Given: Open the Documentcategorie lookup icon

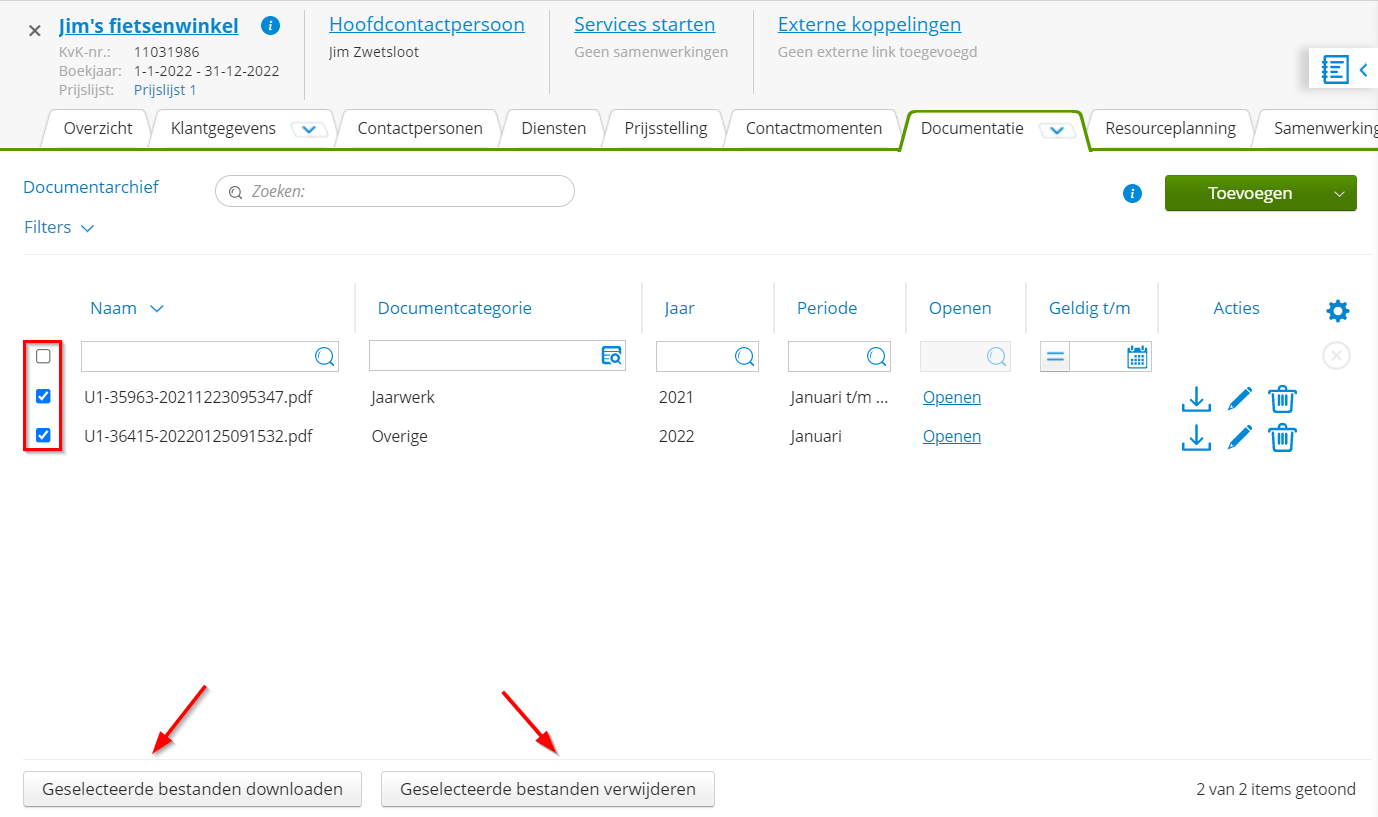Looking at the screenshot, I should 611,355.
